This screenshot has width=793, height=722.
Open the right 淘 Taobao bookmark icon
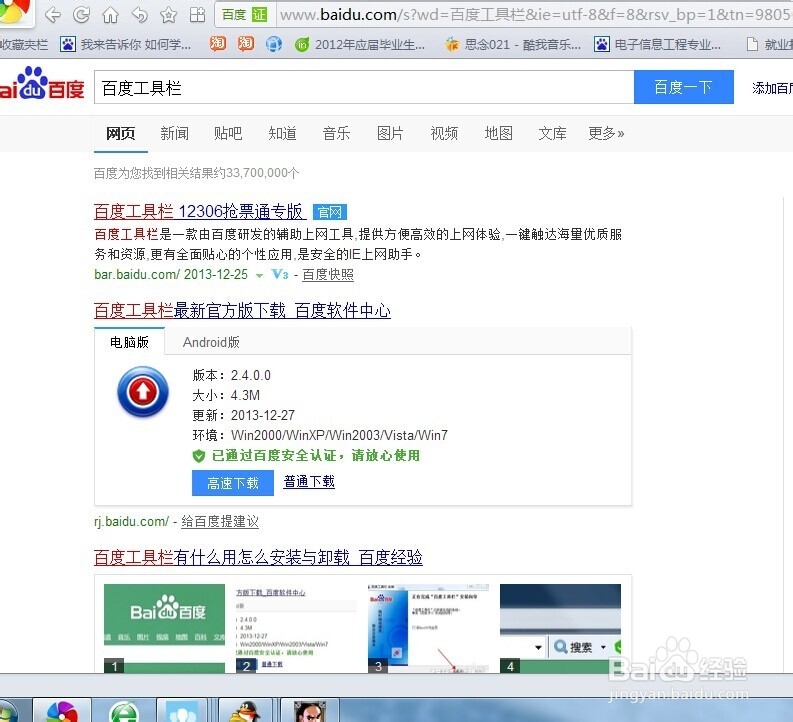(246, 44)
